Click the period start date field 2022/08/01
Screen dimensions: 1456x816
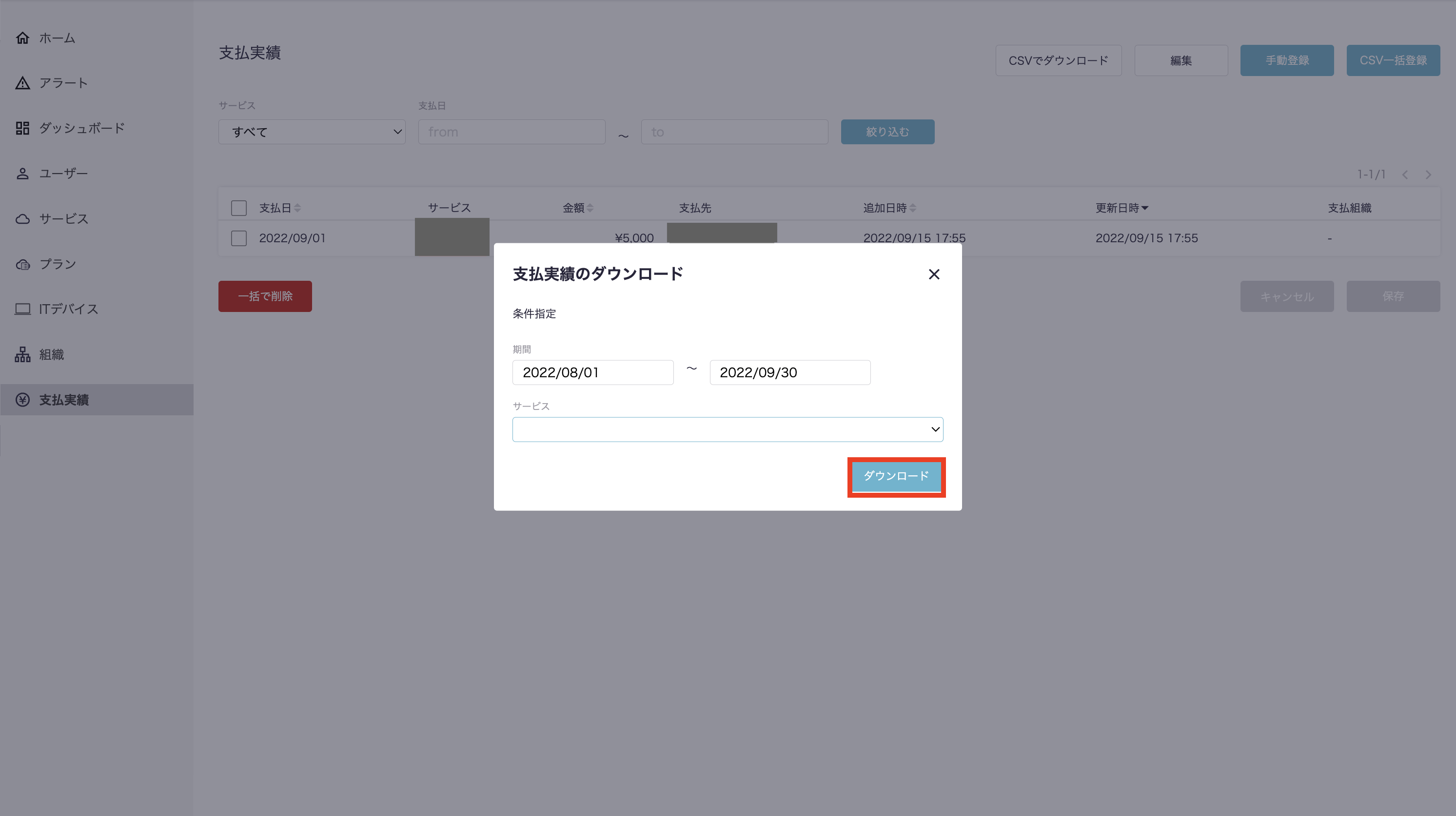click(x=592, y=372)
